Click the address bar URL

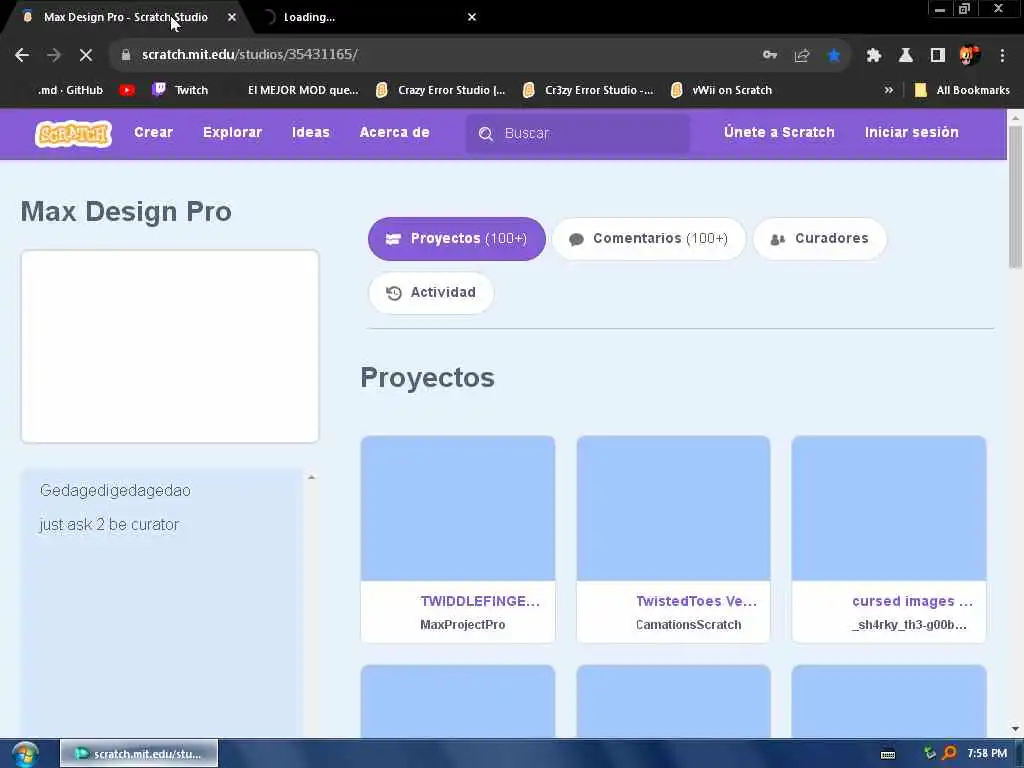[x=249, y=55]
